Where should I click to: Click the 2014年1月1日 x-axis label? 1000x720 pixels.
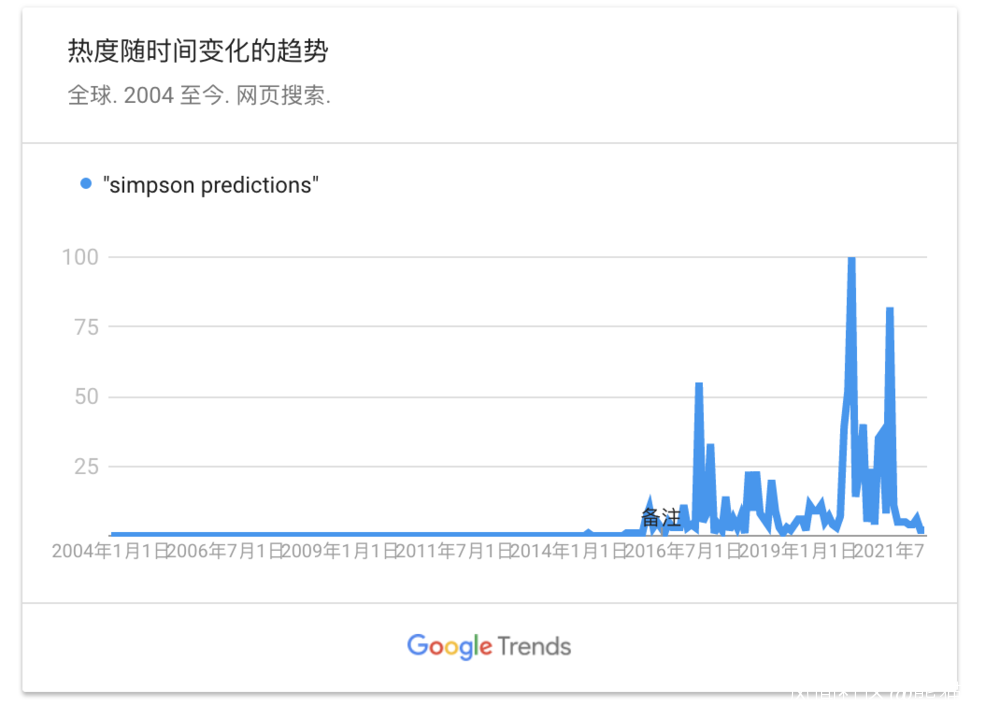(567, 551)
